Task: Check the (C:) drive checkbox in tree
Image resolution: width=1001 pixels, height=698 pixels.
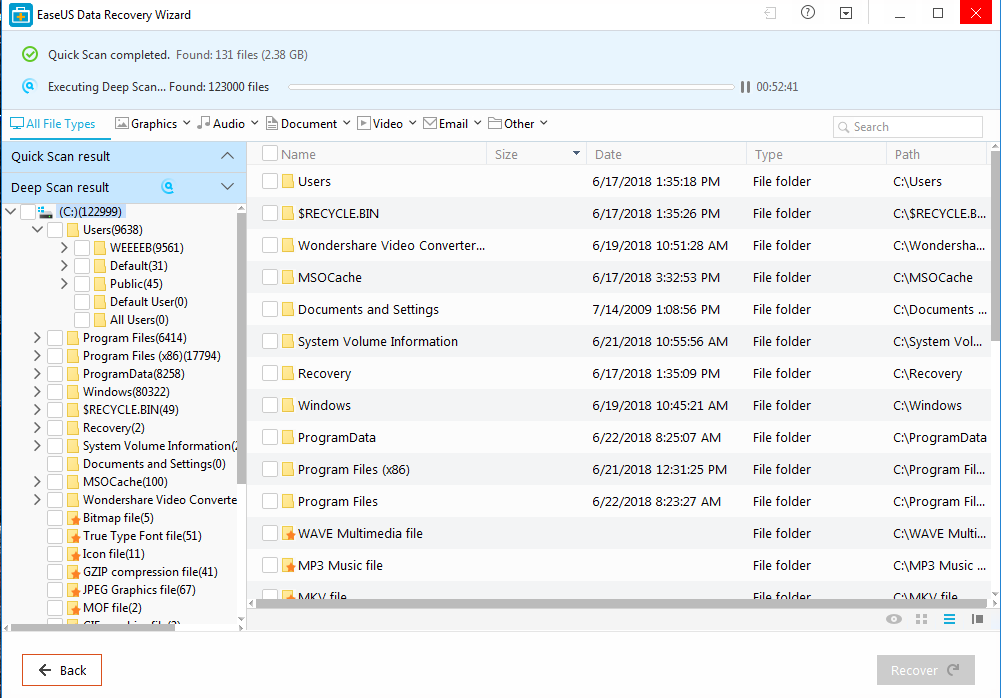Action: (x=27, y=212)
